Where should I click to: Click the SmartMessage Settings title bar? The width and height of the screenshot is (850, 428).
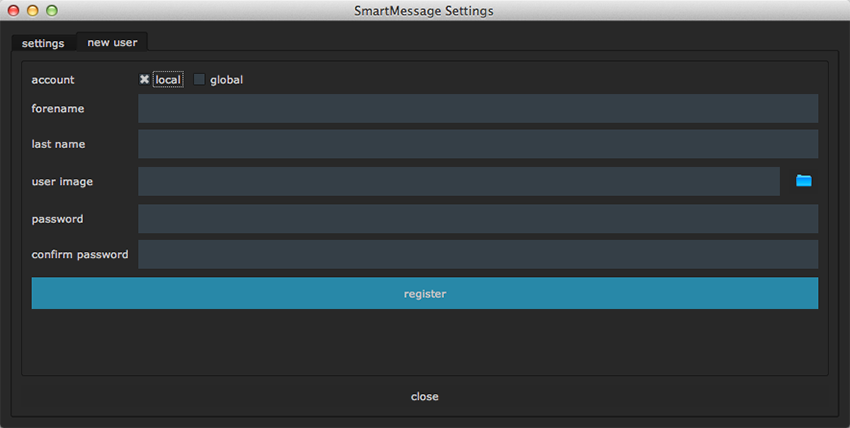pyautogui.click(x=424, y=11)
